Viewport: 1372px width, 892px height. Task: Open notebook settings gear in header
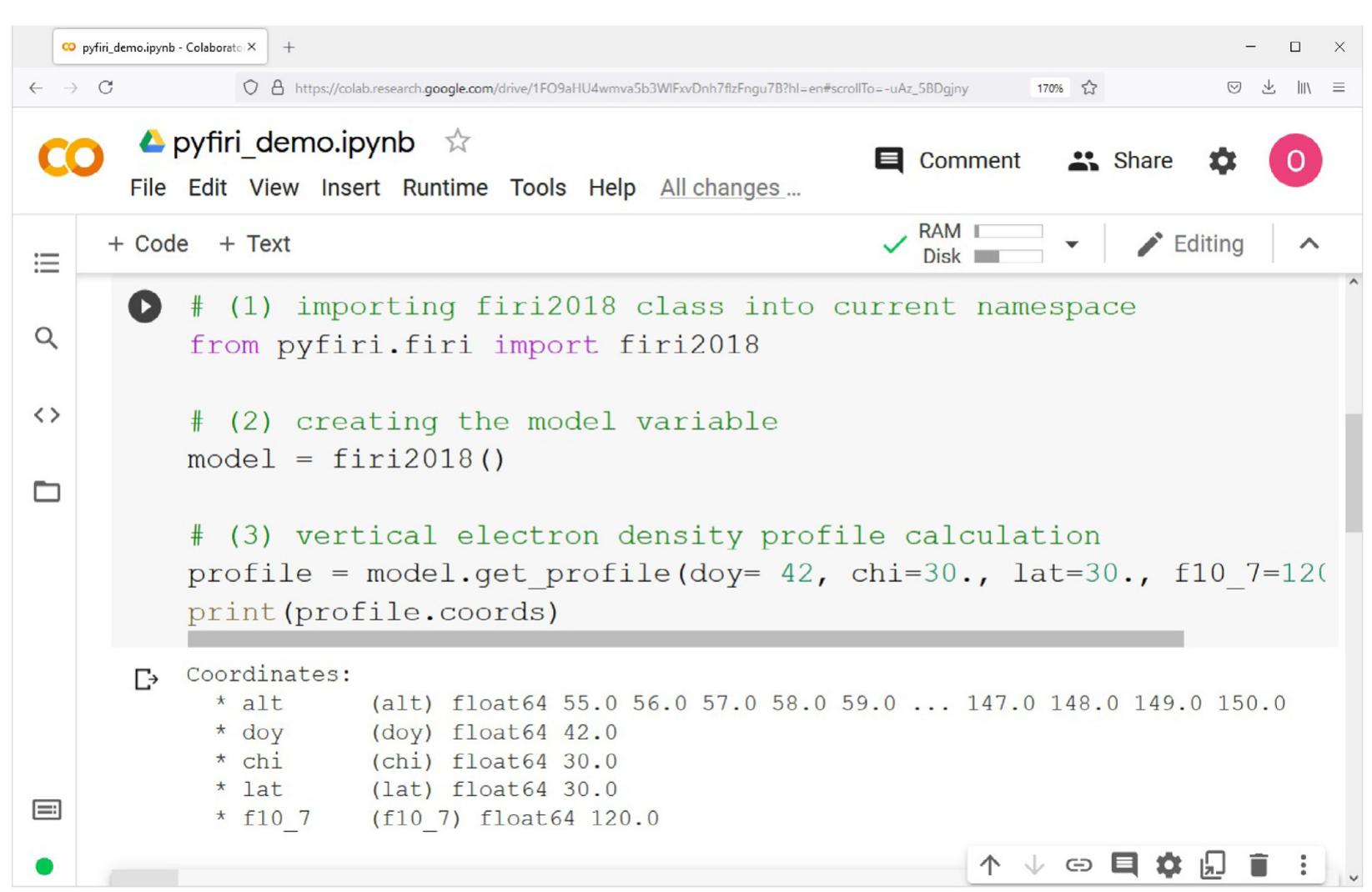1223,161
